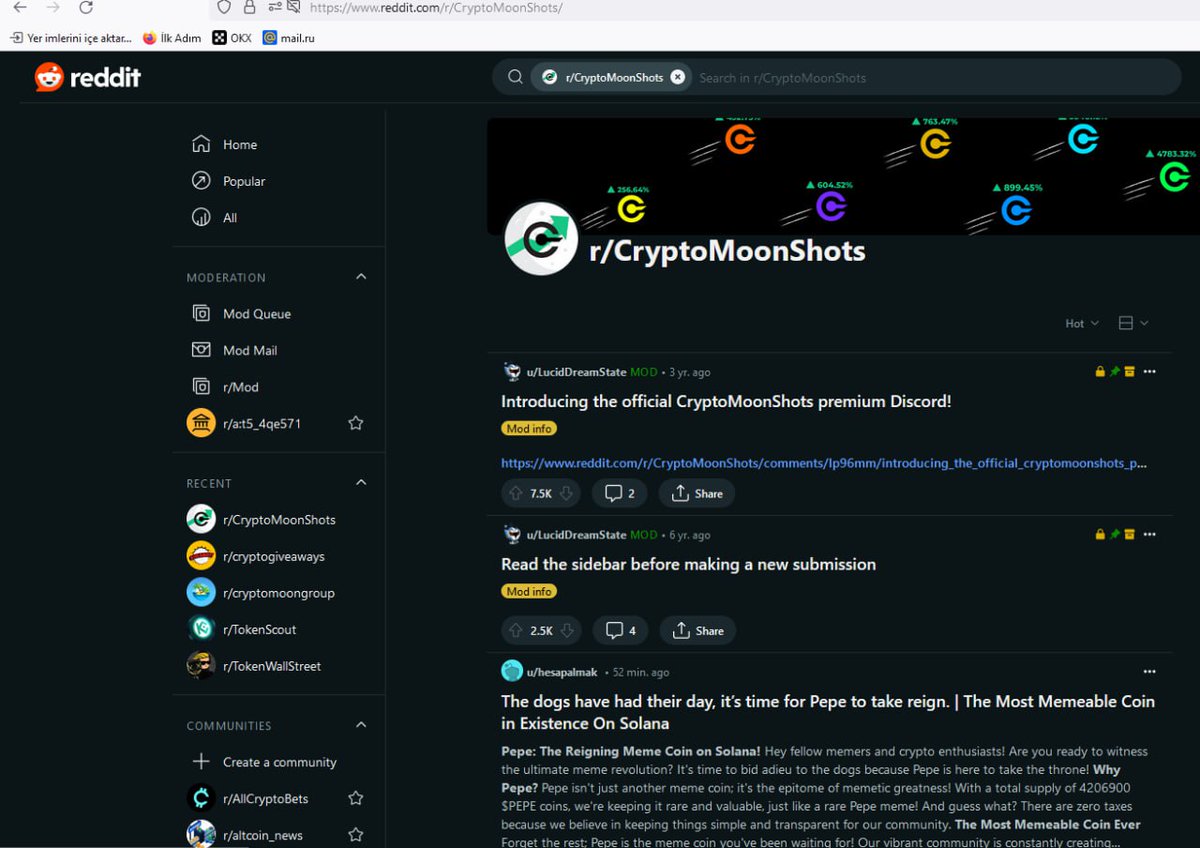Viewport: 1200px width, 848px height.
Task: Downvote the Read the sidebar post
Action: tap(566, 630)
